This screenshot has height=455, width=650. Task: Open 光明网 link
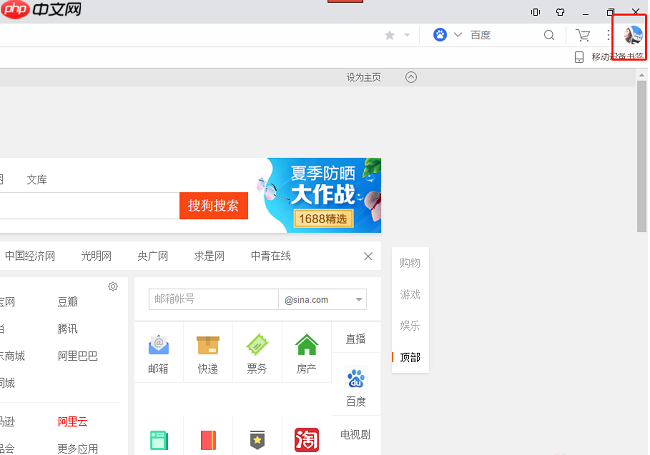click(x=96, y=256)
